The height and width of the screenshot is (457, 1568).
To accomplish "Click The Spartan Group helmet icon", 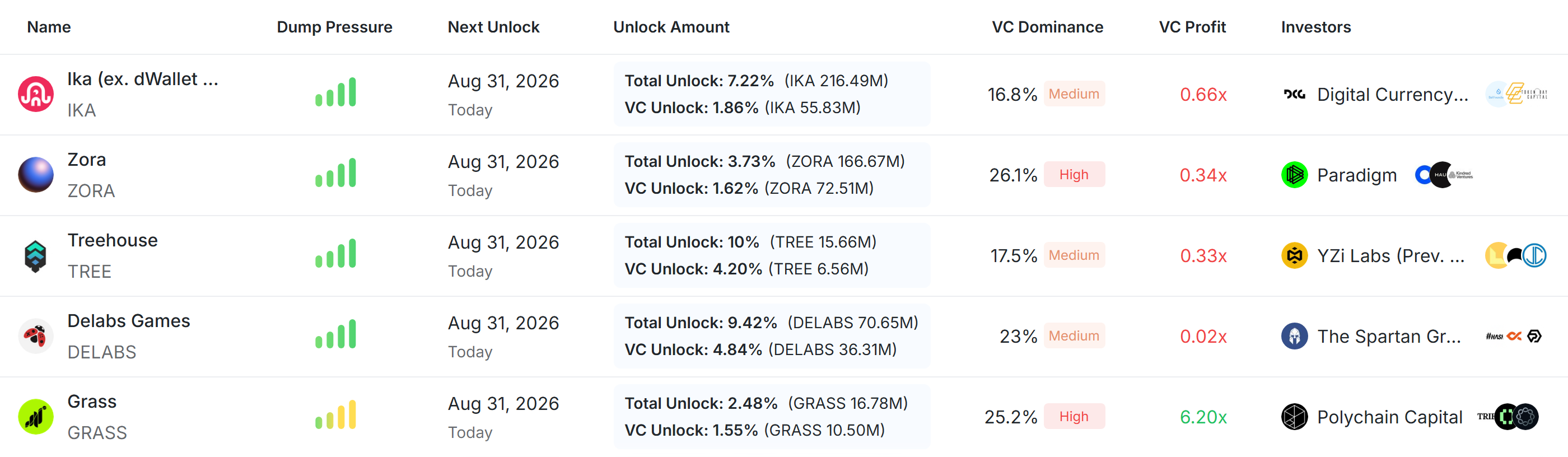I will click(x=1295, y=336).
